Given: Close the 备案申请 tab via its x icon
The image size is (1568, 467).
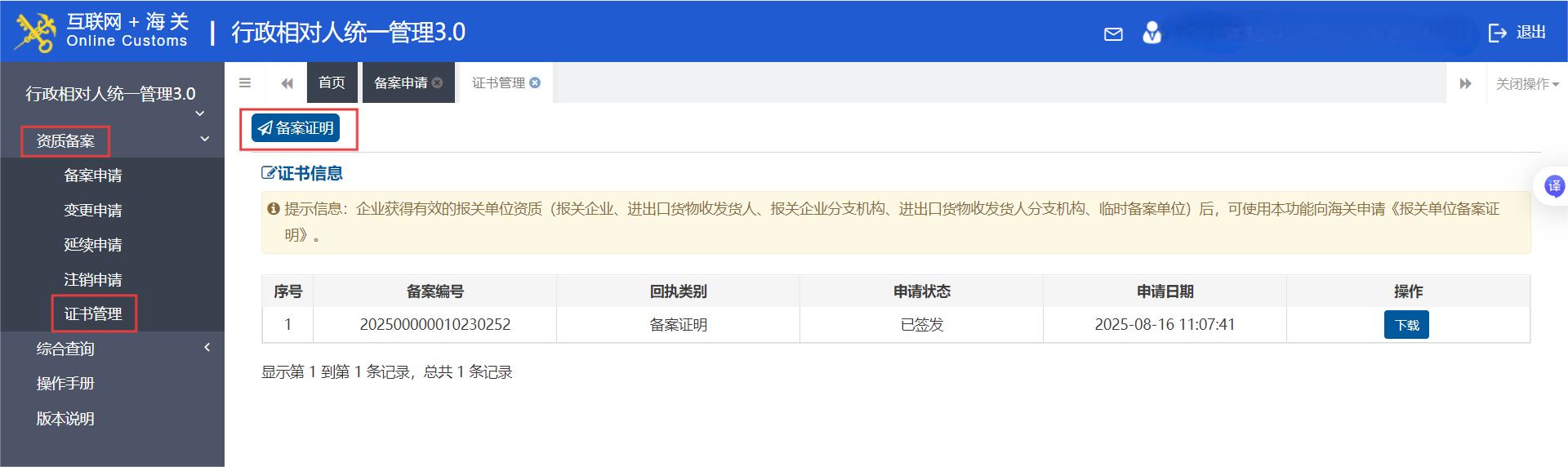Looking at the screenshot, I should pyautogui.click(x=438, y=82).
